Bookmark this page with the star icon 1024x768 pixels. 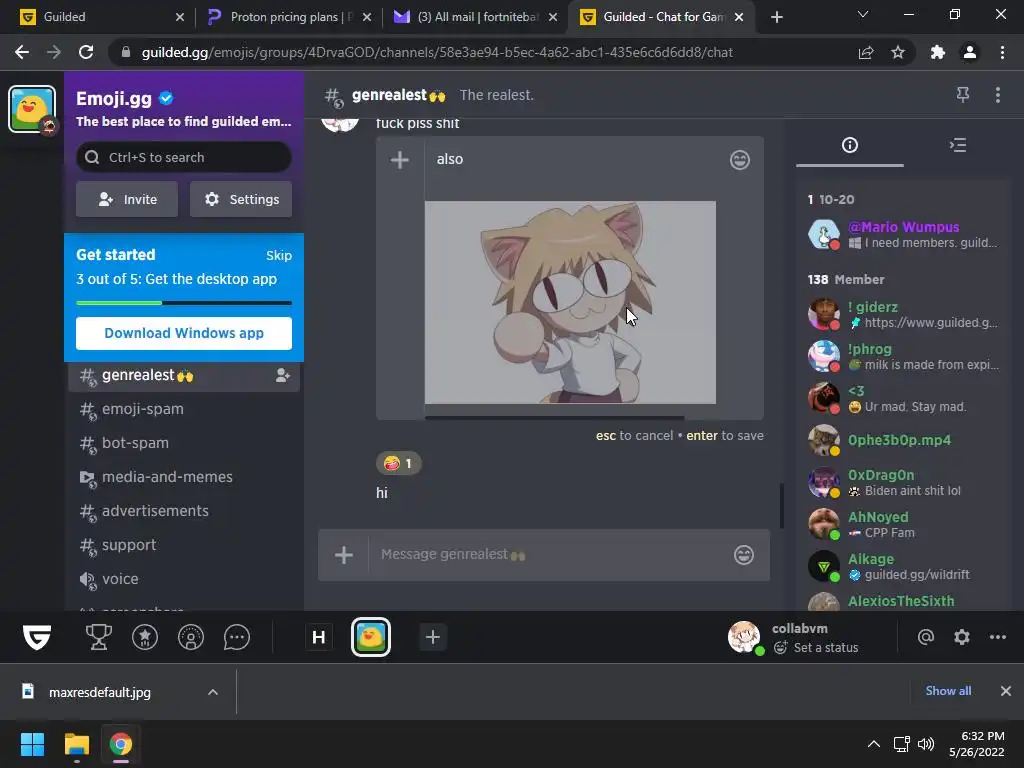(x=898, y=52)
